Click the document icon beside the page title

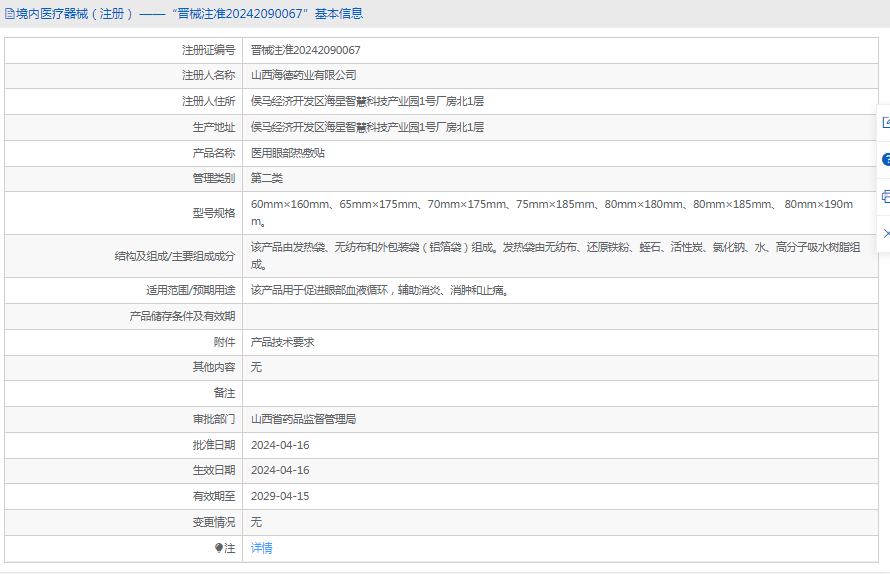[10, 14]
